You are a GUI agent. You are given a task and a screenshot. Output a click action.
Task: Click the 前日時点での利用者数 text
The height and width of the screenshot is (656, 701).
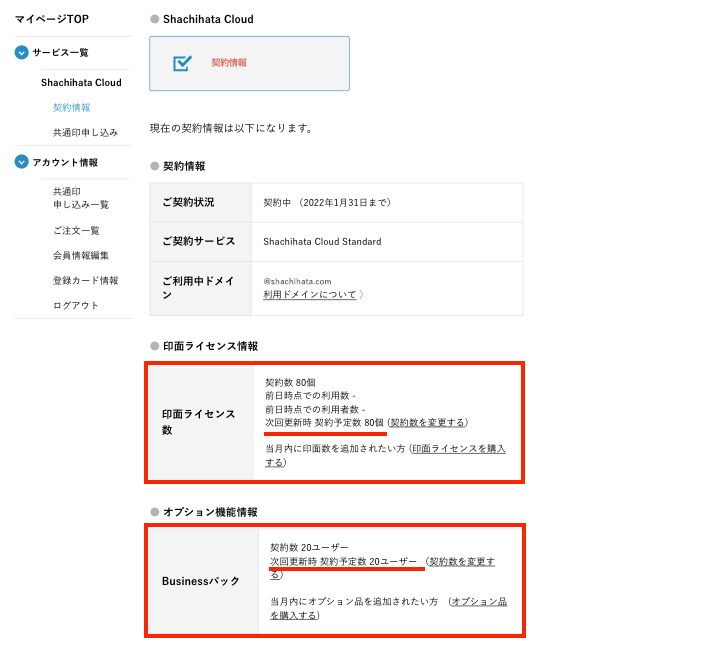click(x=315, y=409)
